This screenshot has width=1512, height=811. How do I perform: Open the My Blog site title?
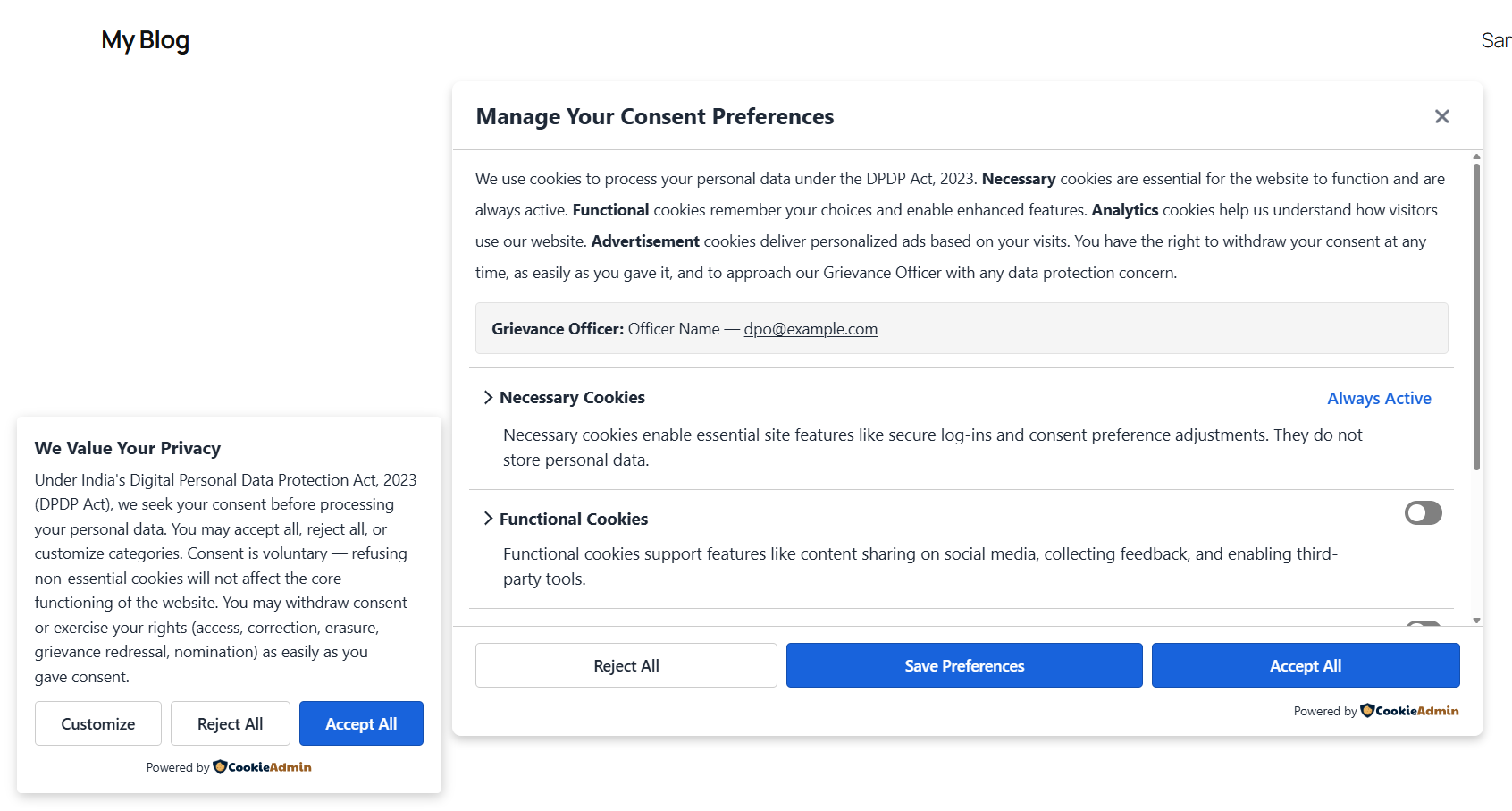[145, 40]
